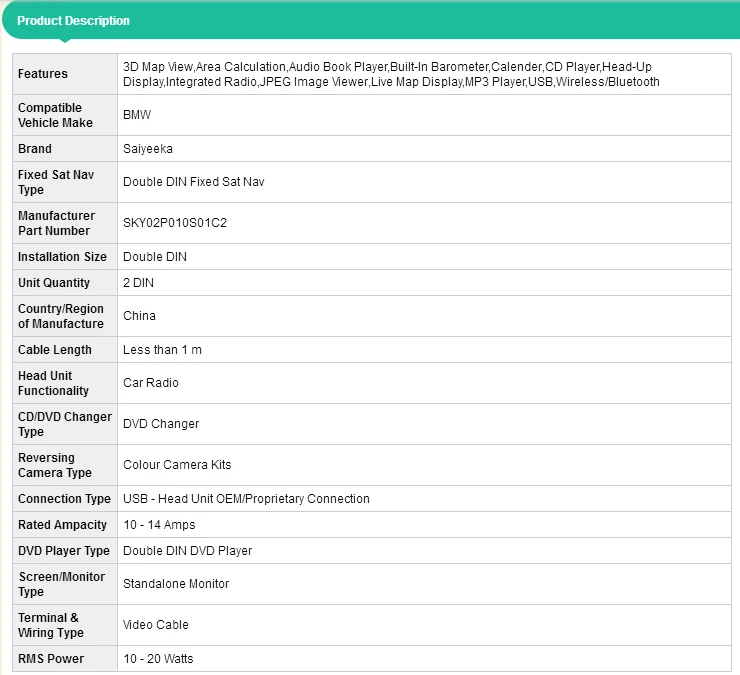Screen dimensions: 740x675
Task: Click the '10 - 14 Amps' value
Action: tap(159, 525)
